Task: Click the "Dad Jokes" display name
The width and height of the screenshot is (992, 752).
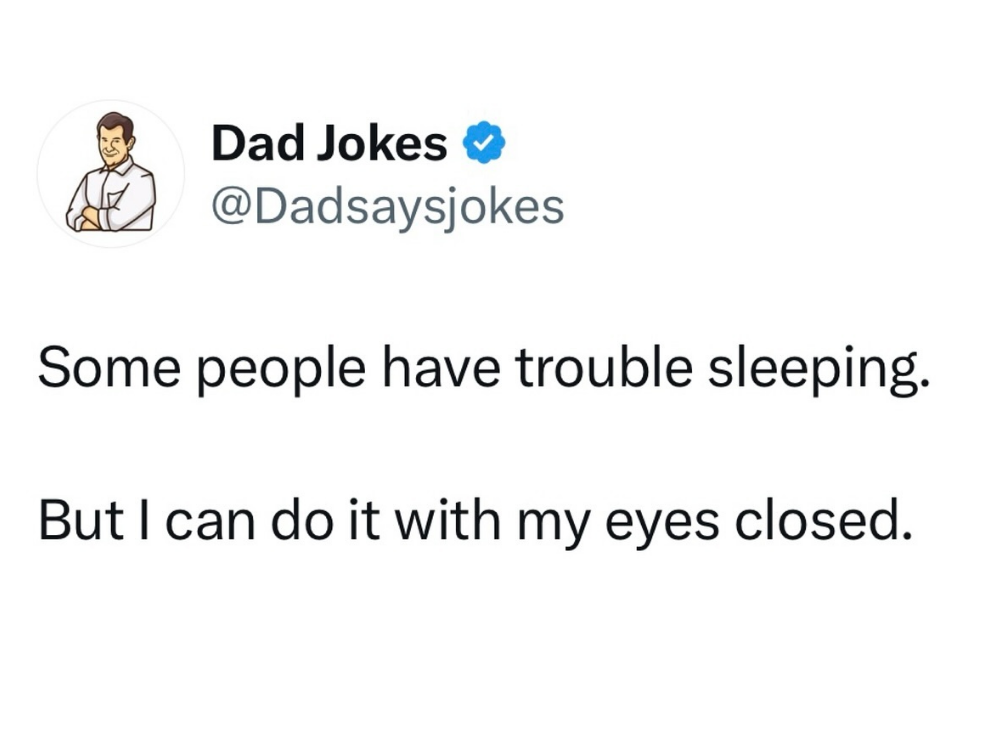Action: point(329,145)
